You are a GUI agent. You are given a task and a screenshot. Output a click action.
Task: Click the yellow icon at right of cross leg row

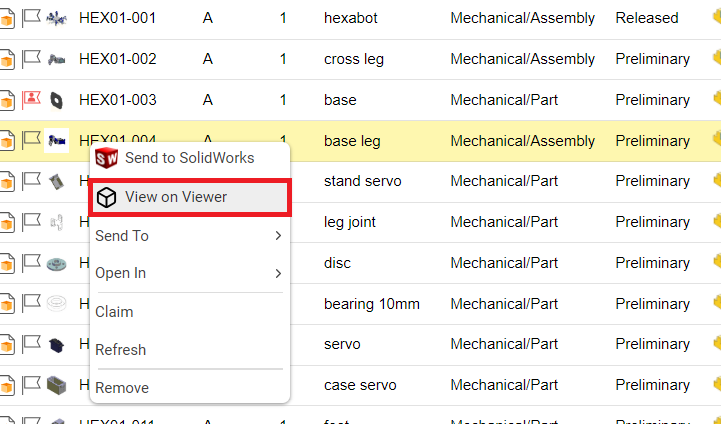(716, 58)
